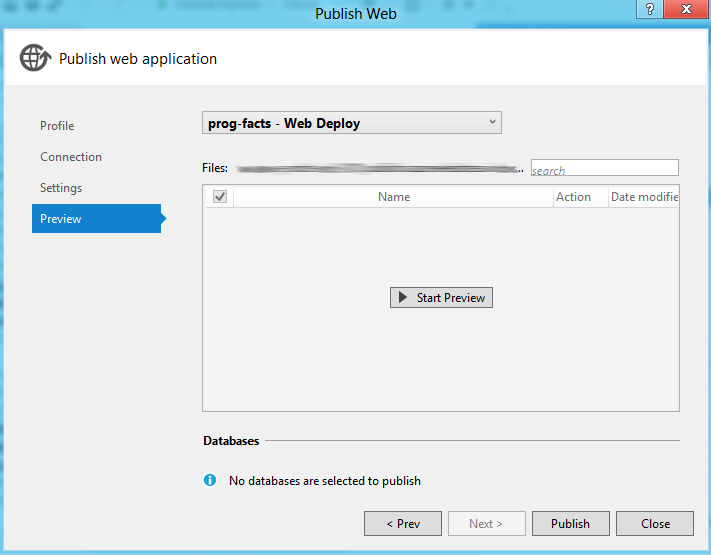This screenshot has width=711, height=555.
Task: Click the Databases section heading
Action: 231,441
